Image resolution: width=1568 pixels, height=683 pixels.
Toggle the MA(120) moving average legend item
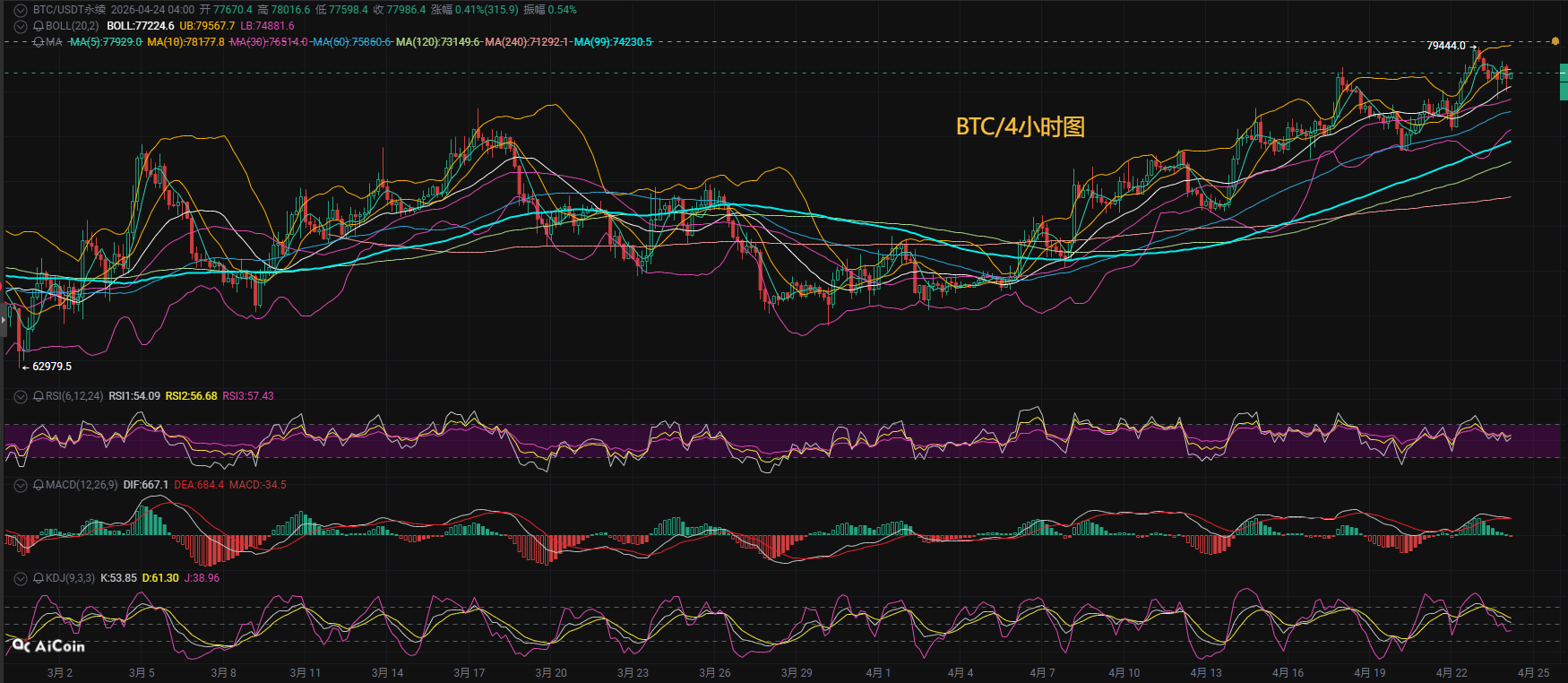tap(437, 42)
